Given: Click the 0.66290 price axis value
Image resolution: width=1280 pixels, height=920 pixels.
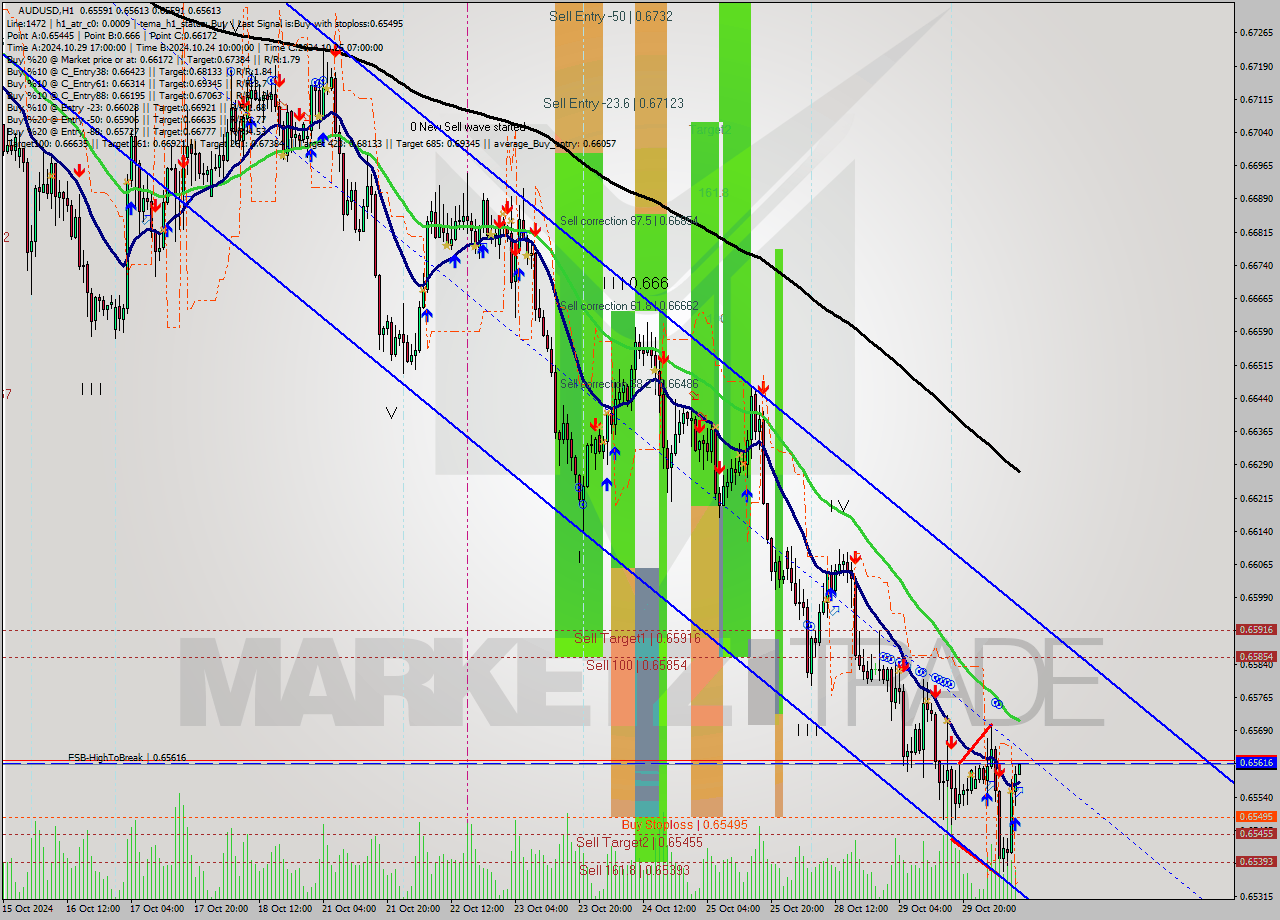Looking at the screenshot, I should point(1256,464).
